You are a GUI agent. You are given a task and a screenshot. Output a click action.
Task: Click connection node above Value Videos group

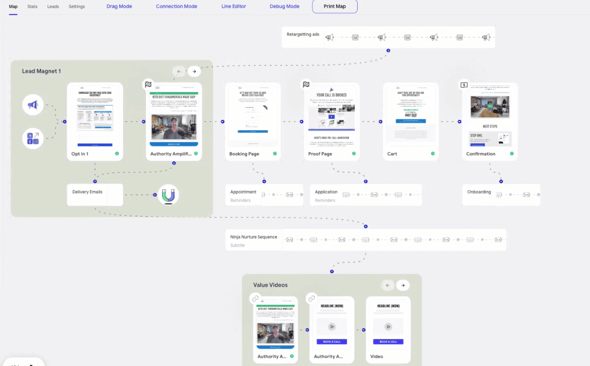point(332,271)
